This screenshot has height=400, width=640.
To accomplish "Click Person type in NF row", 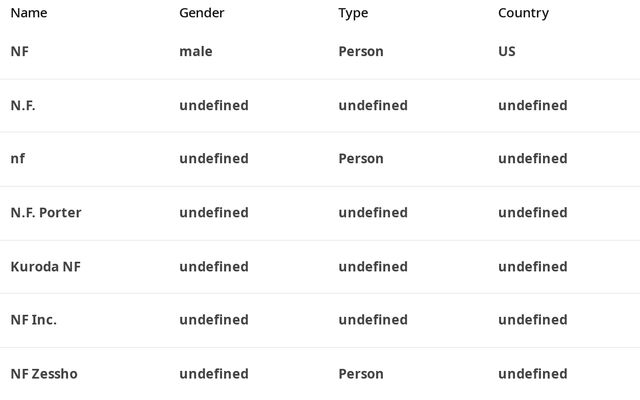I will (x=361, y=51).
